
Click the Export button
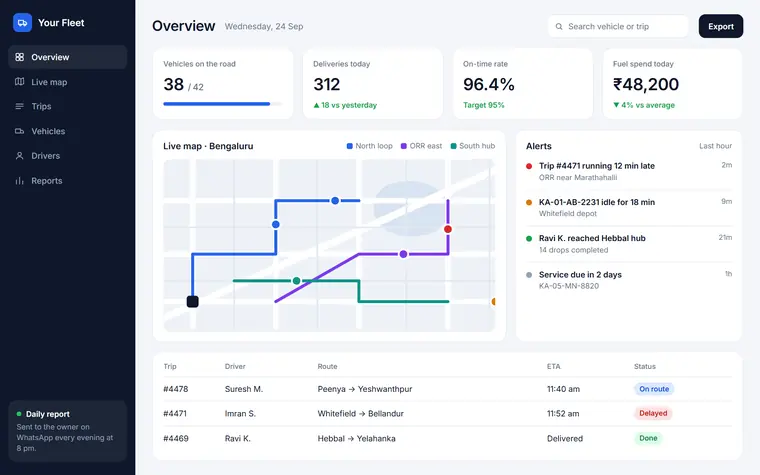pos(721,27)
